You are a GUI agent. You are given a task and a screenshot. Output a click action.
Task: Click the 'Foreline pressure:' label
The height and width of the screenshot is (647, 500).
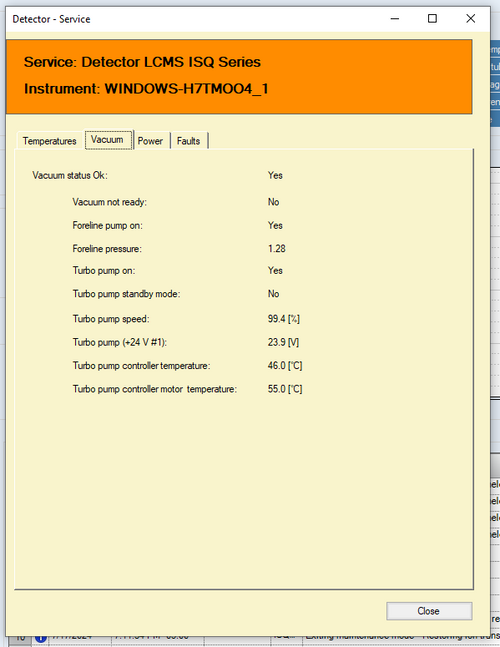[107, 249]
